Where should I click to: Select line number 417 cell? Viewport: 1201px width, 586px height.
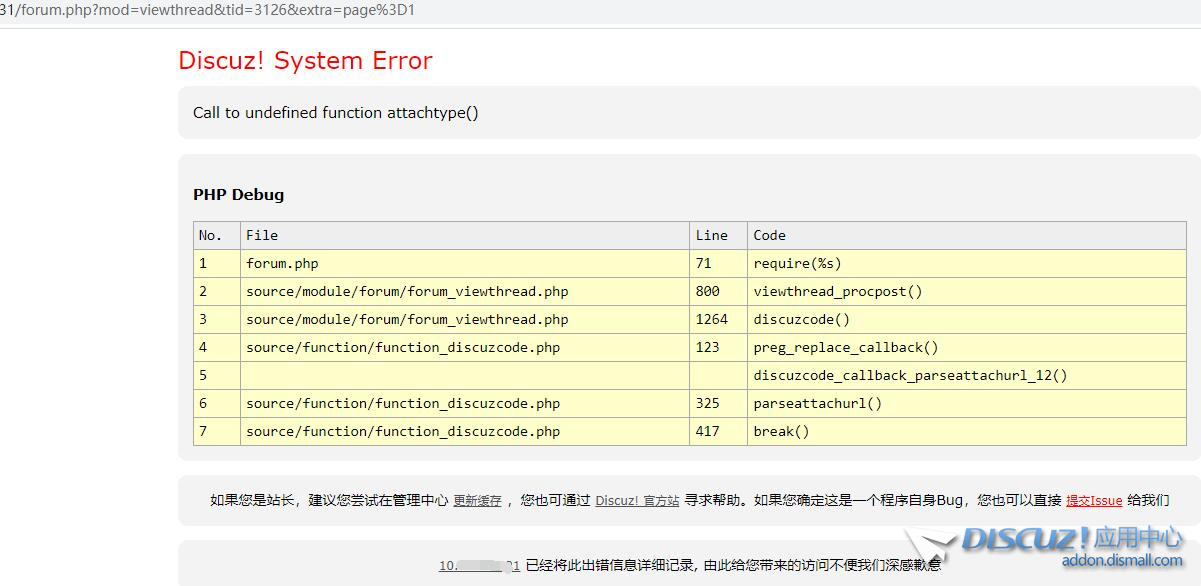point(718,432)
